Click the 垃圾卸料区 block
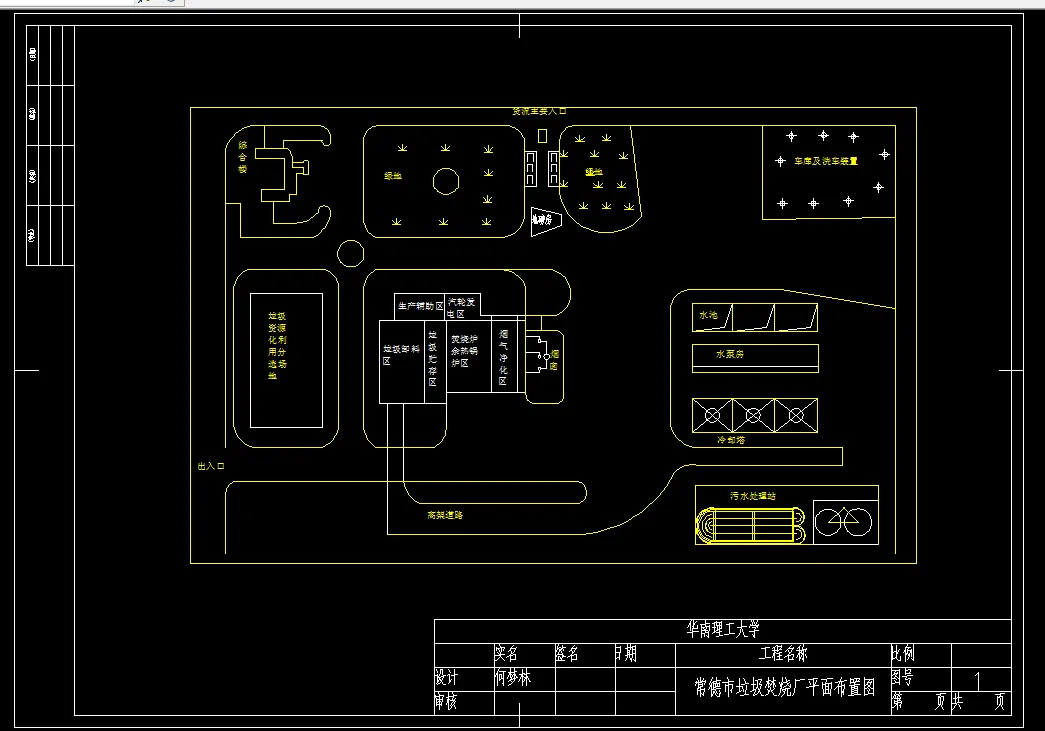 coord(402,362)
